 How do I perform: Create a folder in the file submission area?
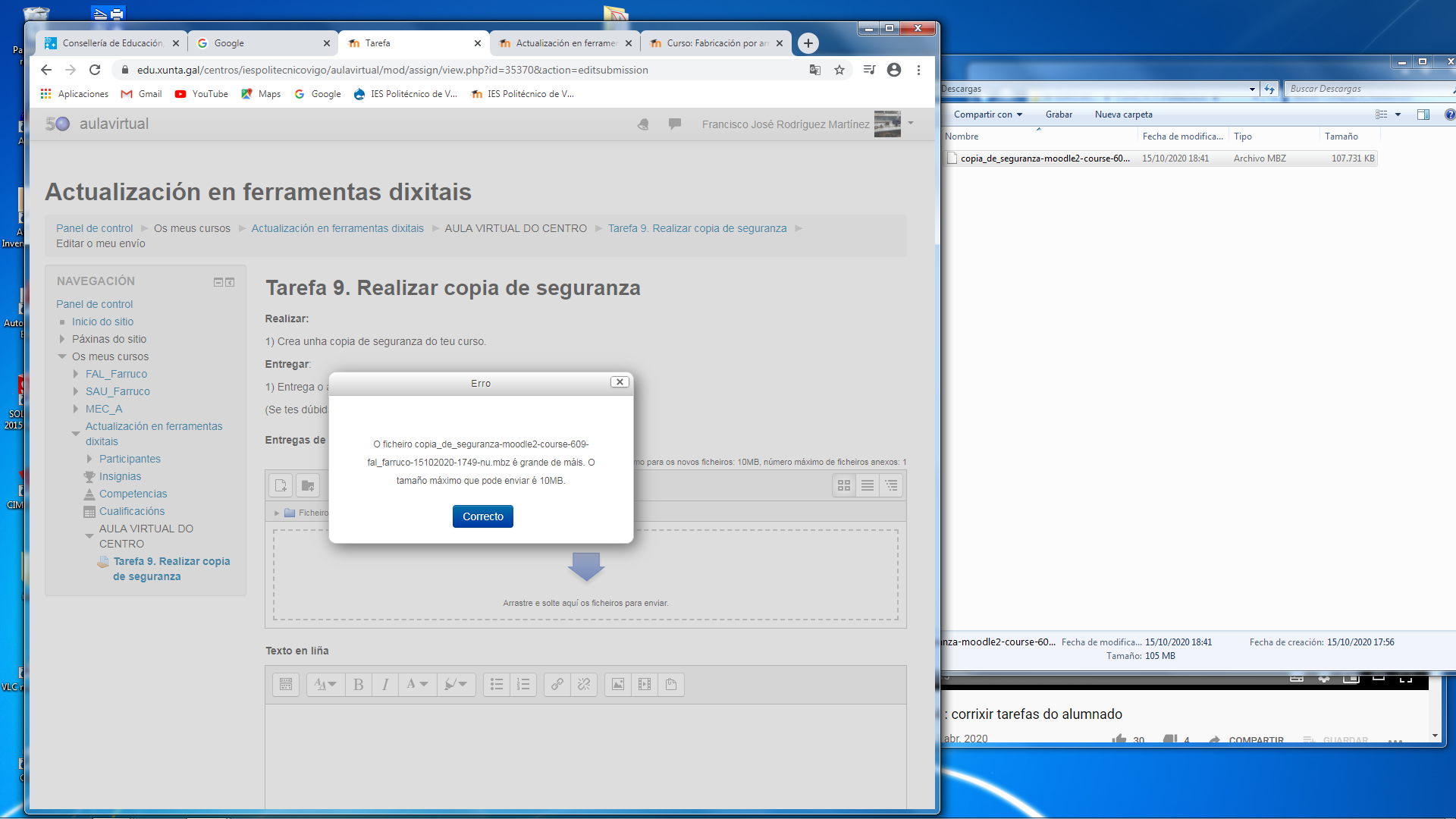(308, 485)
